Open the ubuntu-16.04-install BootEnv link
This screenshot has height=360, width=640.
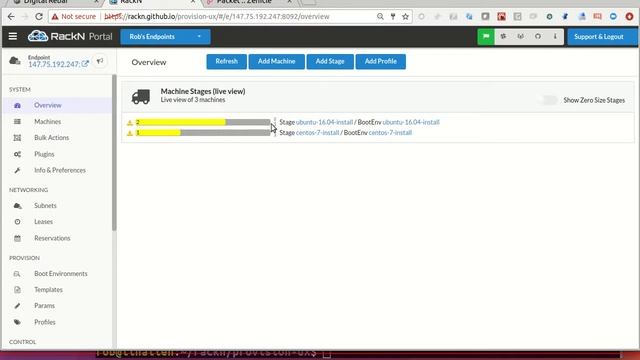pyautogui.click(x=411, y=122)
